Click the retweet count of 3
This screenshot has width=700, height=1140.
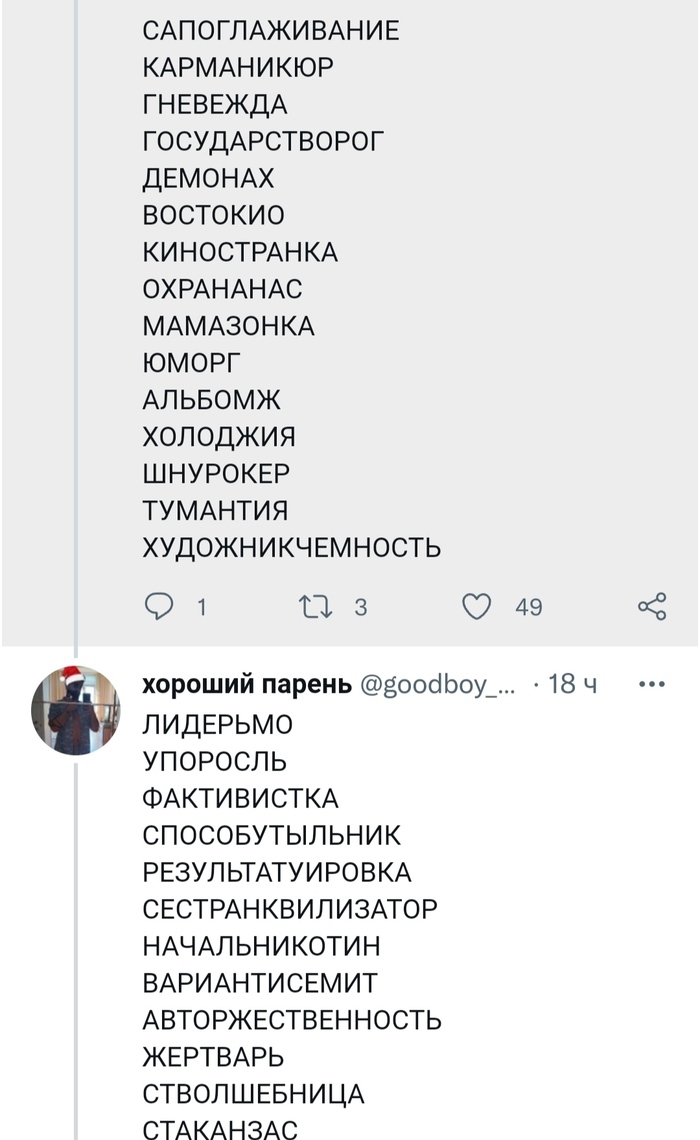click(361, 607)
